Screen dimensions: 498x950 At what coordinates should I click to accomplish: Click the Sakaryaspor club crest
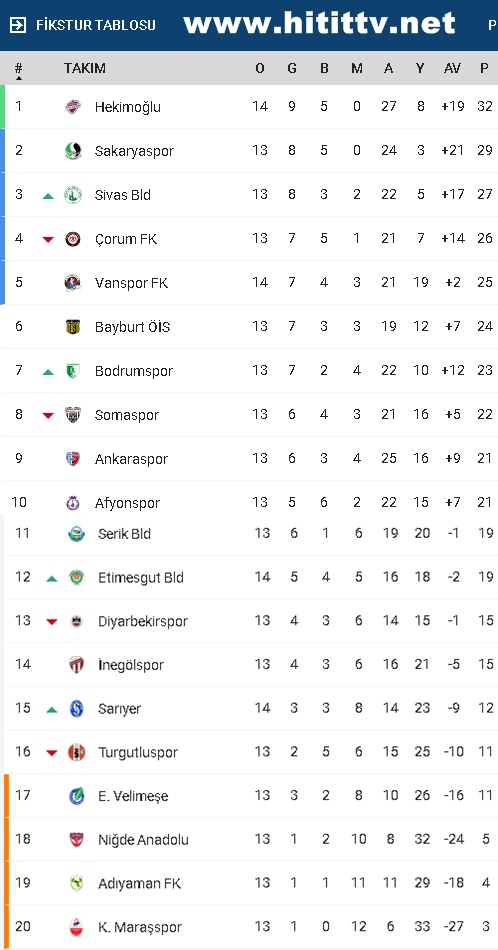click(x=73, y=151)
